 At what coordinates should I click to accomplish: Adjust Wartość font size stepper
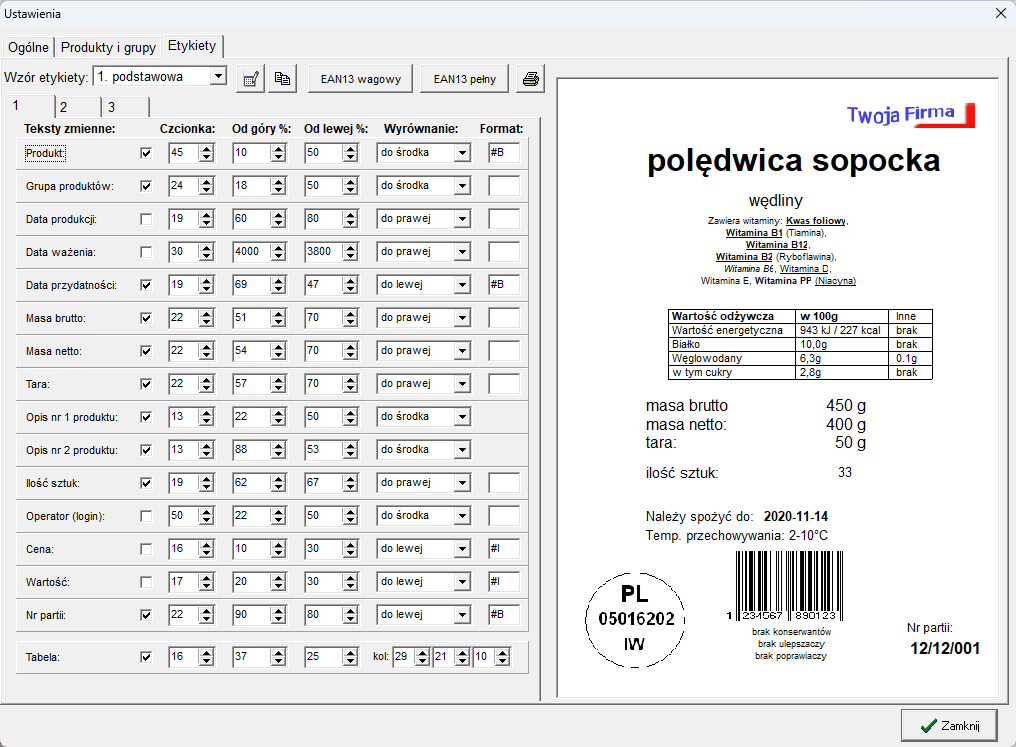tap(207, 582)
